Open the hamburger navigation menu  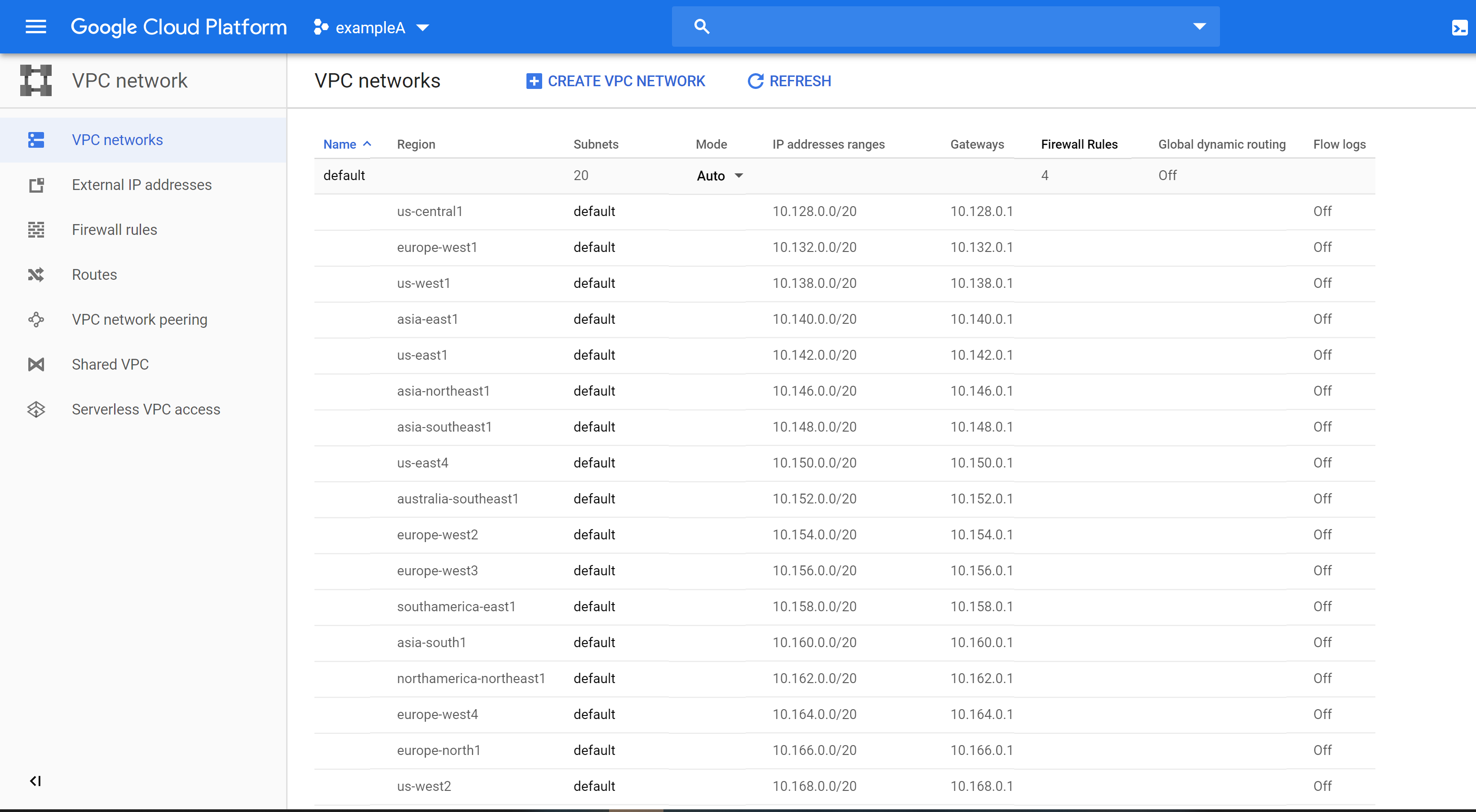pos(35,27)
